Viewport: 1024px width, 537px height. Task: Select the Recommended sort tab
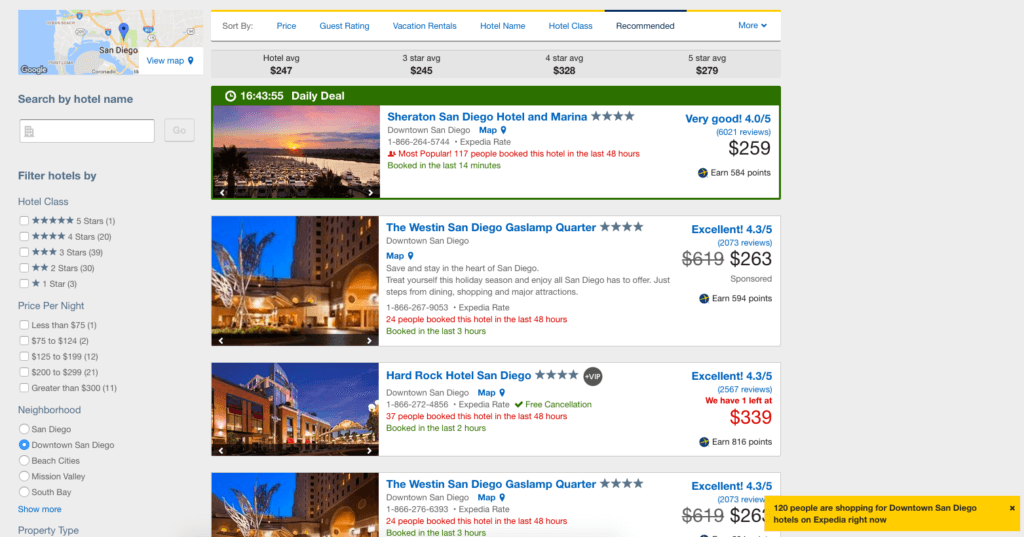point(645,26)
